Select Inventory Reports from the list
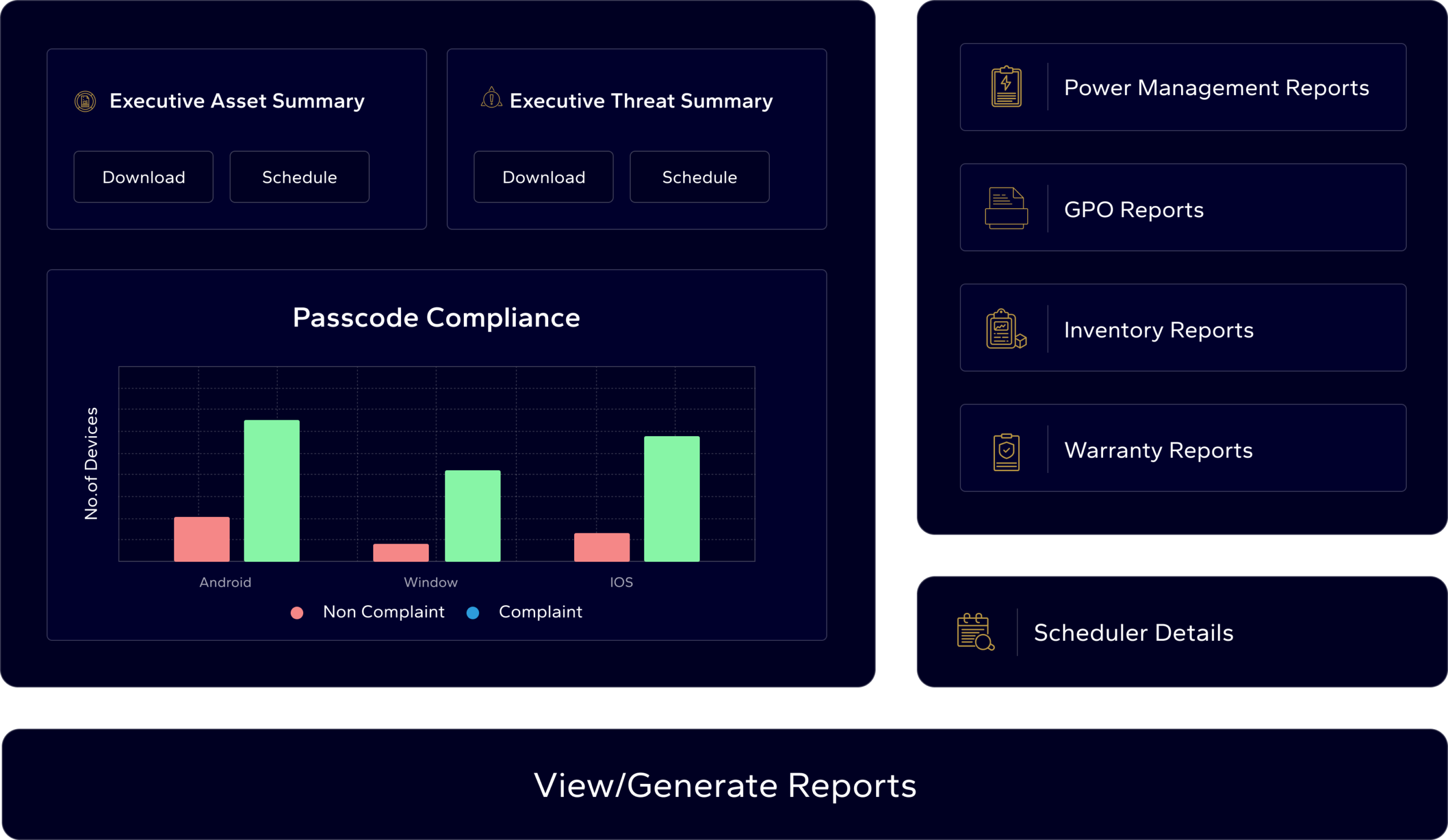Image resolution: width=1448 pixels, height=840 pixels. [x=1158, y=330]
